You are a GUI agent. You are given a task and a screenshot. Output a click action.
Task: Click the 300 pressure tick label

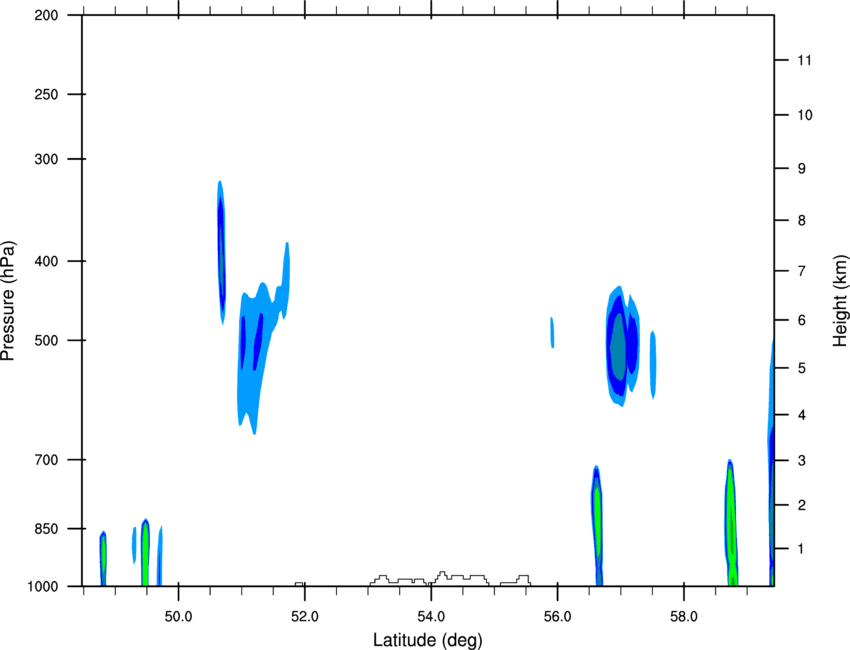[46, 159]
